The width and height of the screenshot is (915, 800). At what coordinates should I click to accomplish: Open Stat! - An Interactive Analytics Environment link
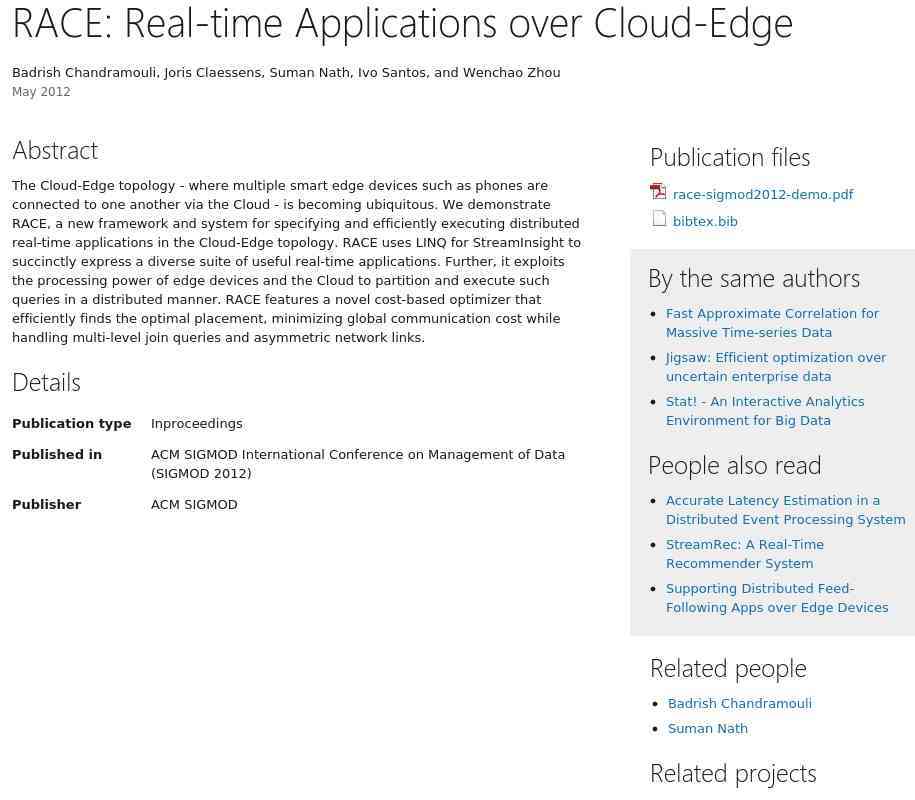(765, 411)
